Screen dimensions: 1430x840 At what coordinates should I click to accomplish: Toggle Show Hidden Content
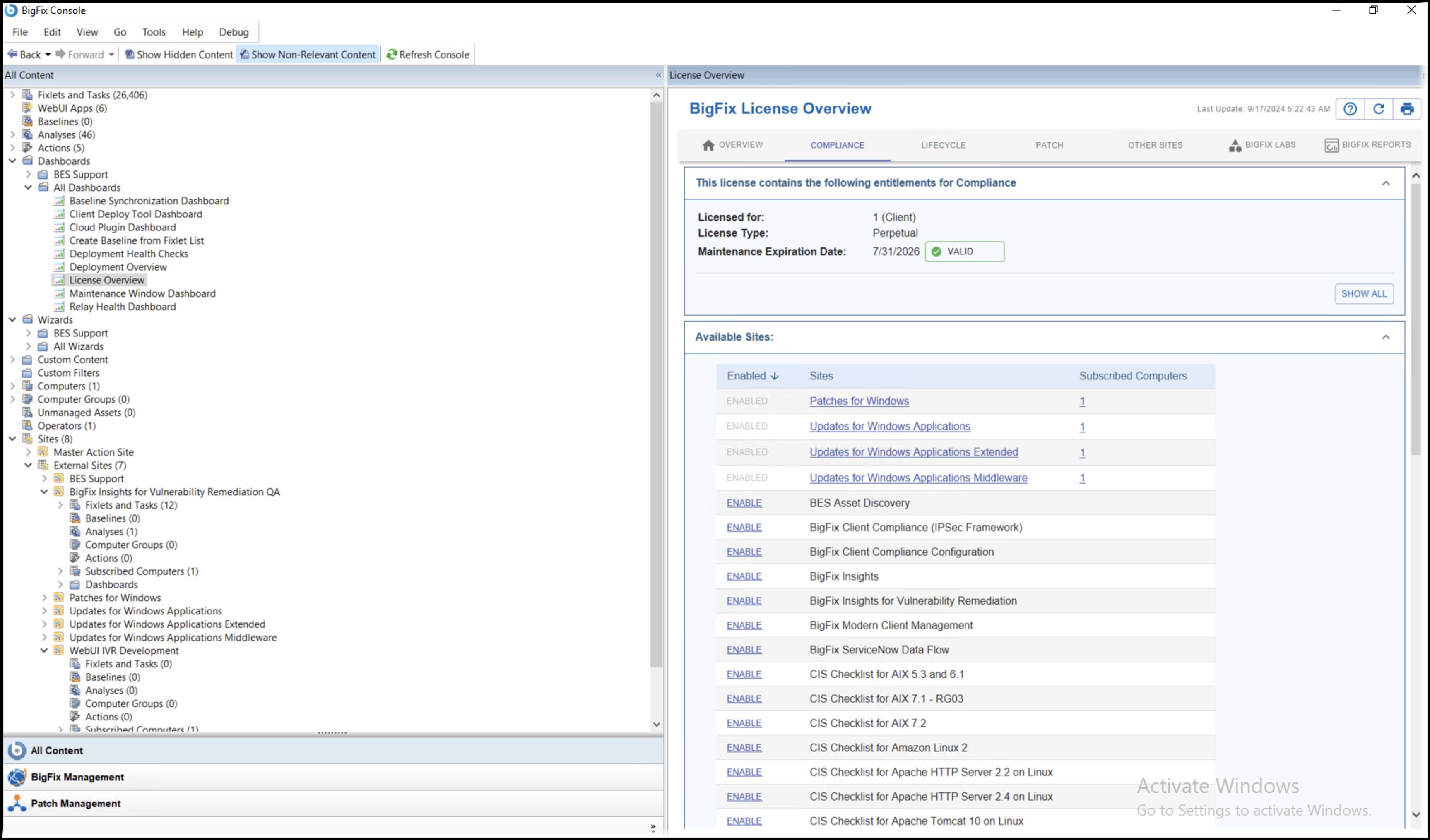point(179,55)
